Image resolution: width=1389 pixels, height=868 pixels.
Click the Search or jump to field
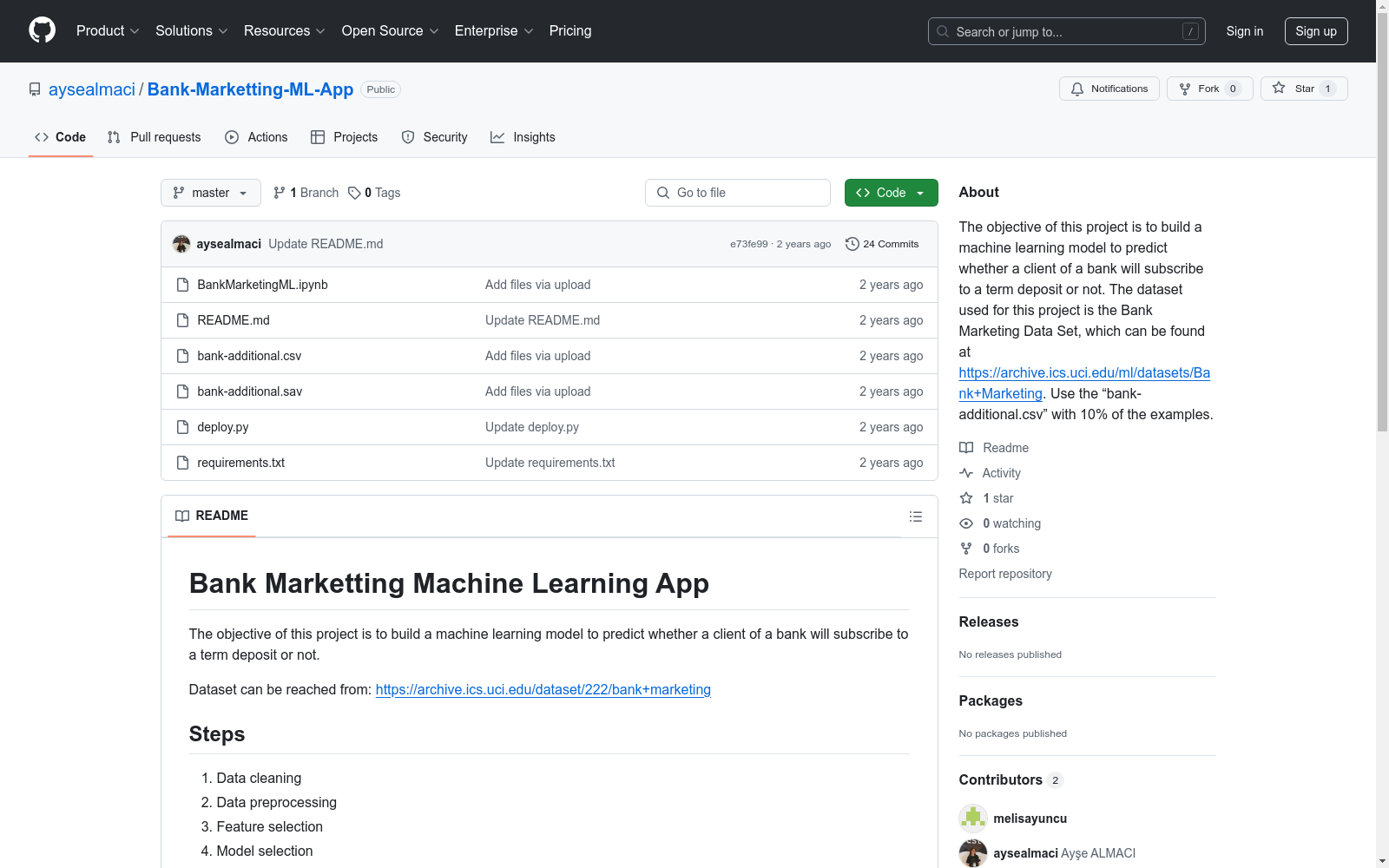(x=1067, y=31)
